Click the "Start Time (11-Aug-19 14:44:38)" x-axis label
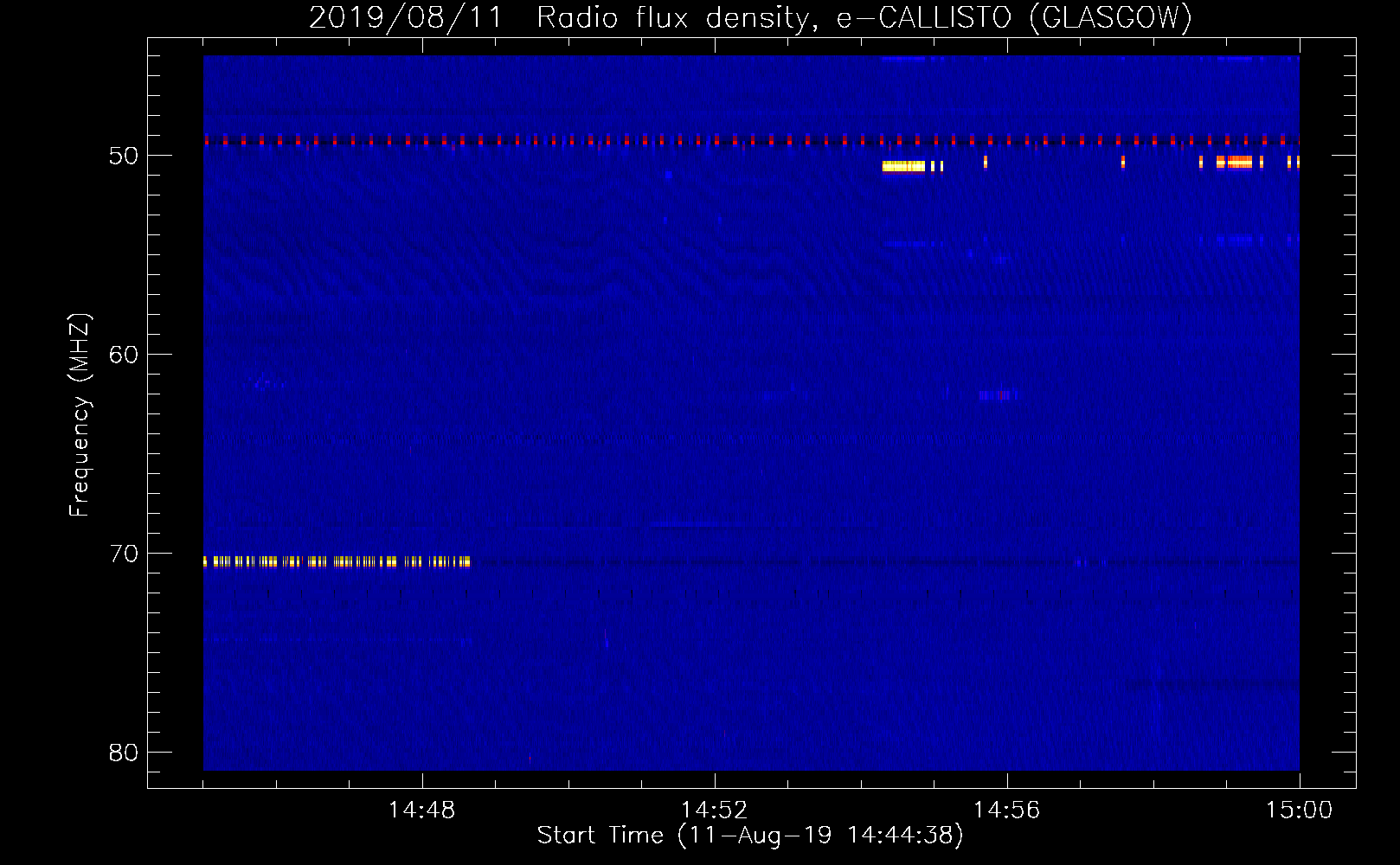Viewport: 1400px width, 865px height. [x=750, y=836]
